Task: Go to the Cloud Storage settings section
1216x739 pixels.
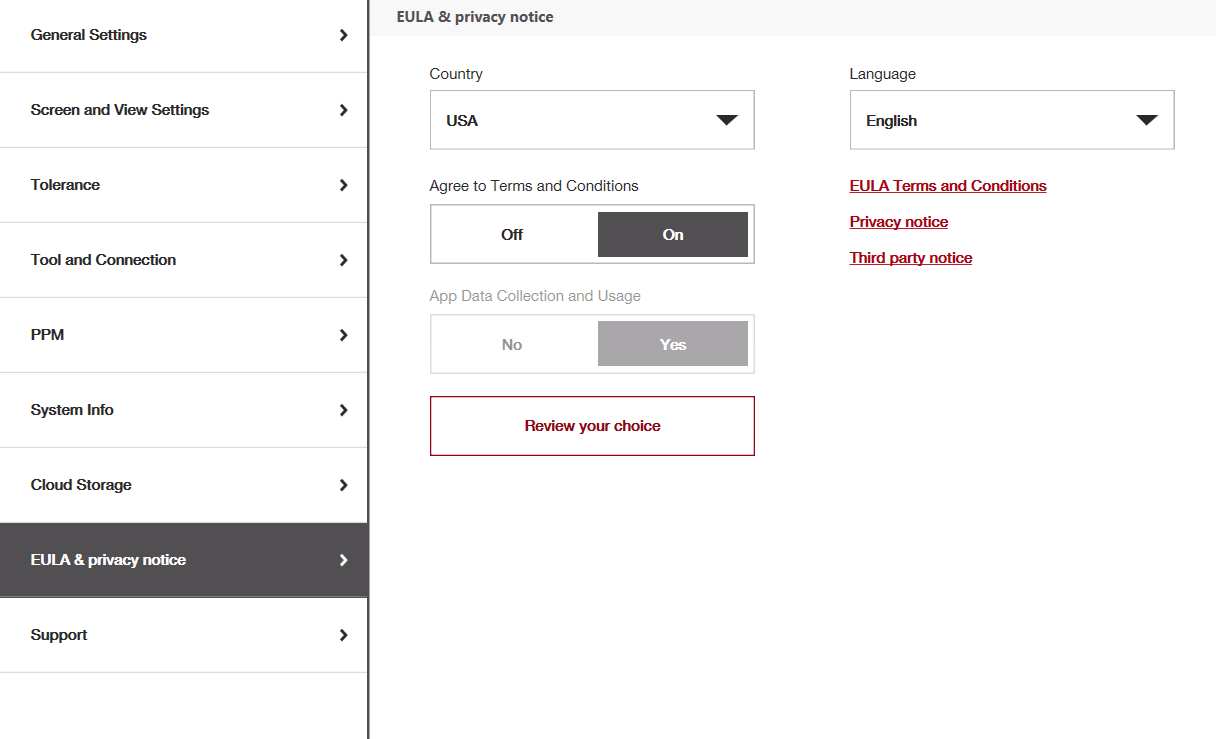Action: pyautogui.click(x=81, y=485)
